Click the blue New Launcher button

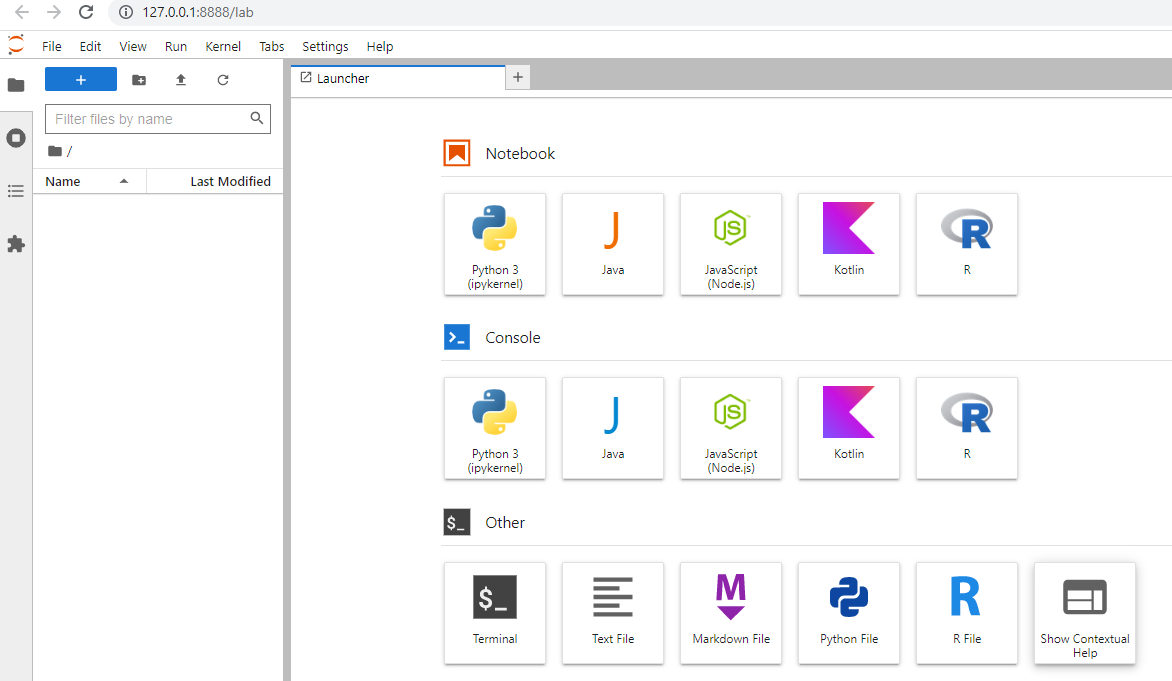[81, 79]
